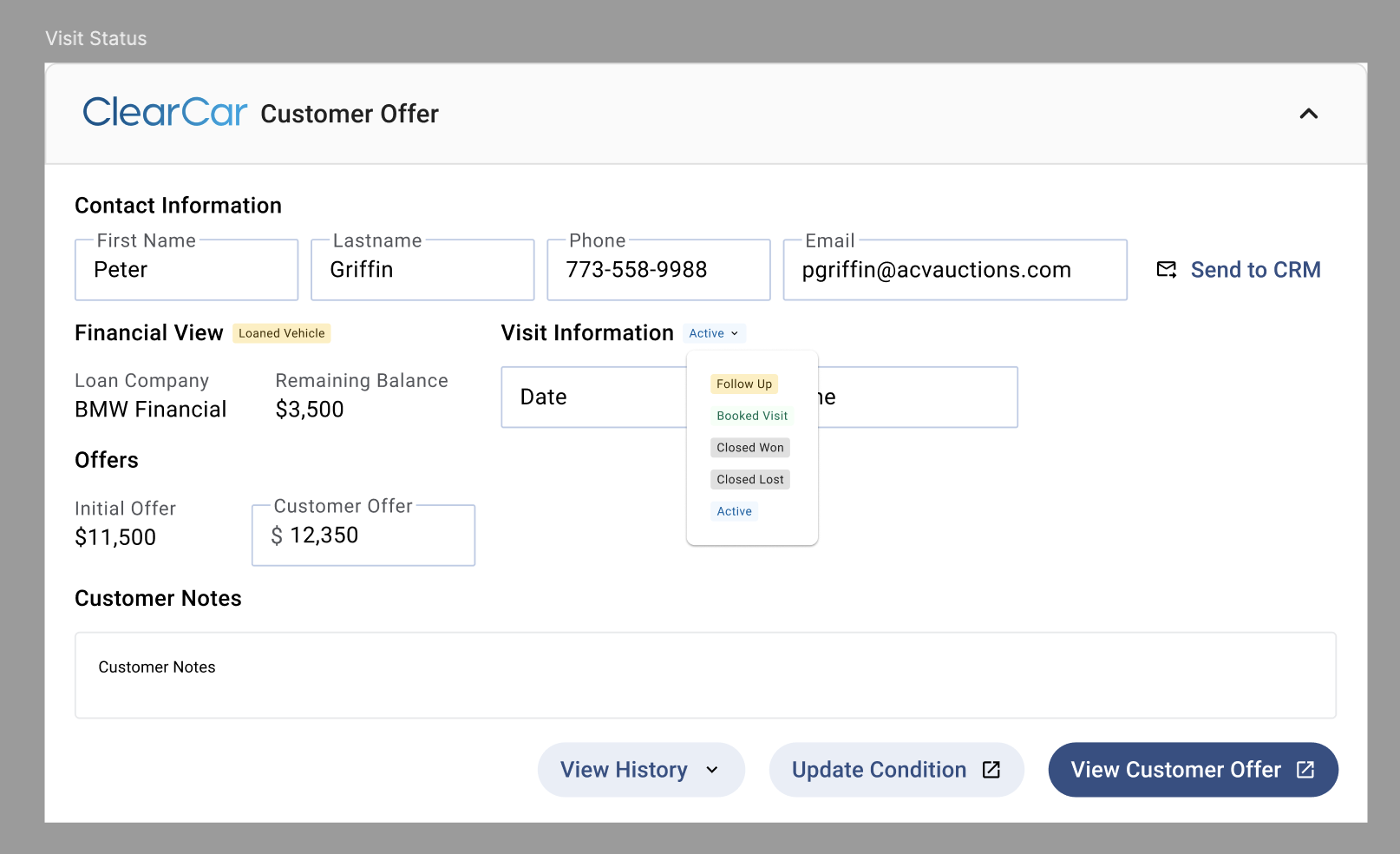Click the external link icon on Update Condition

991,770
